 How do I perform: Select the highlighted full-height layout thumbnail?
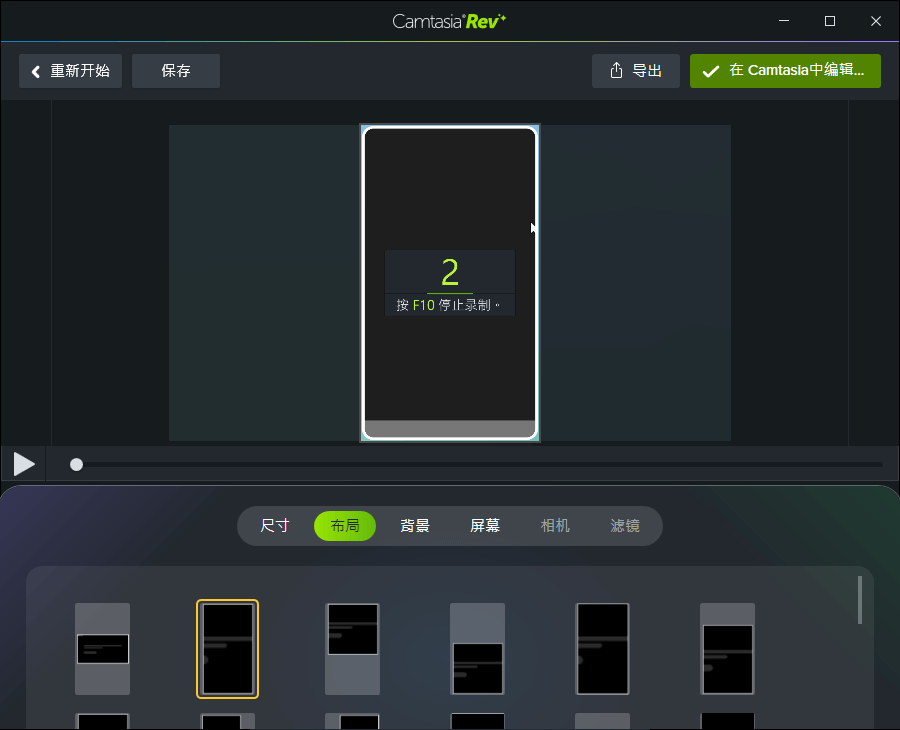[x=227, y=649]
